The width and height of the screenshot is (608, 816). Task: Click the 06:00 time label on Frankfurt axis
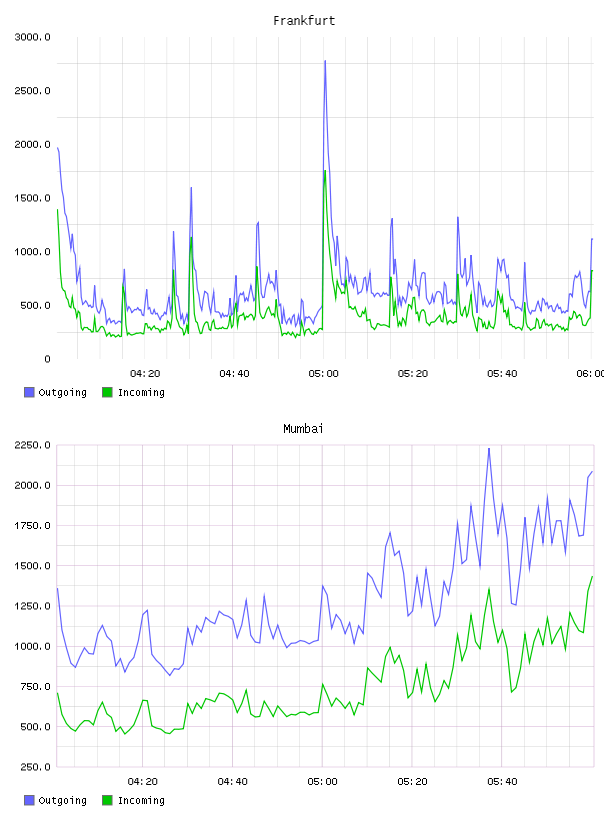(x=590, y=374)
